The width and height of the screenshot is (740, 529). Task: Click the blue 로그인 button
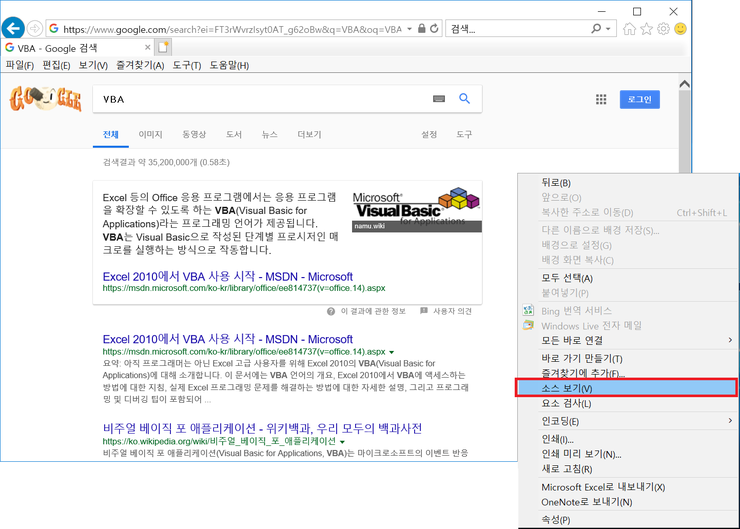point(639,100)
